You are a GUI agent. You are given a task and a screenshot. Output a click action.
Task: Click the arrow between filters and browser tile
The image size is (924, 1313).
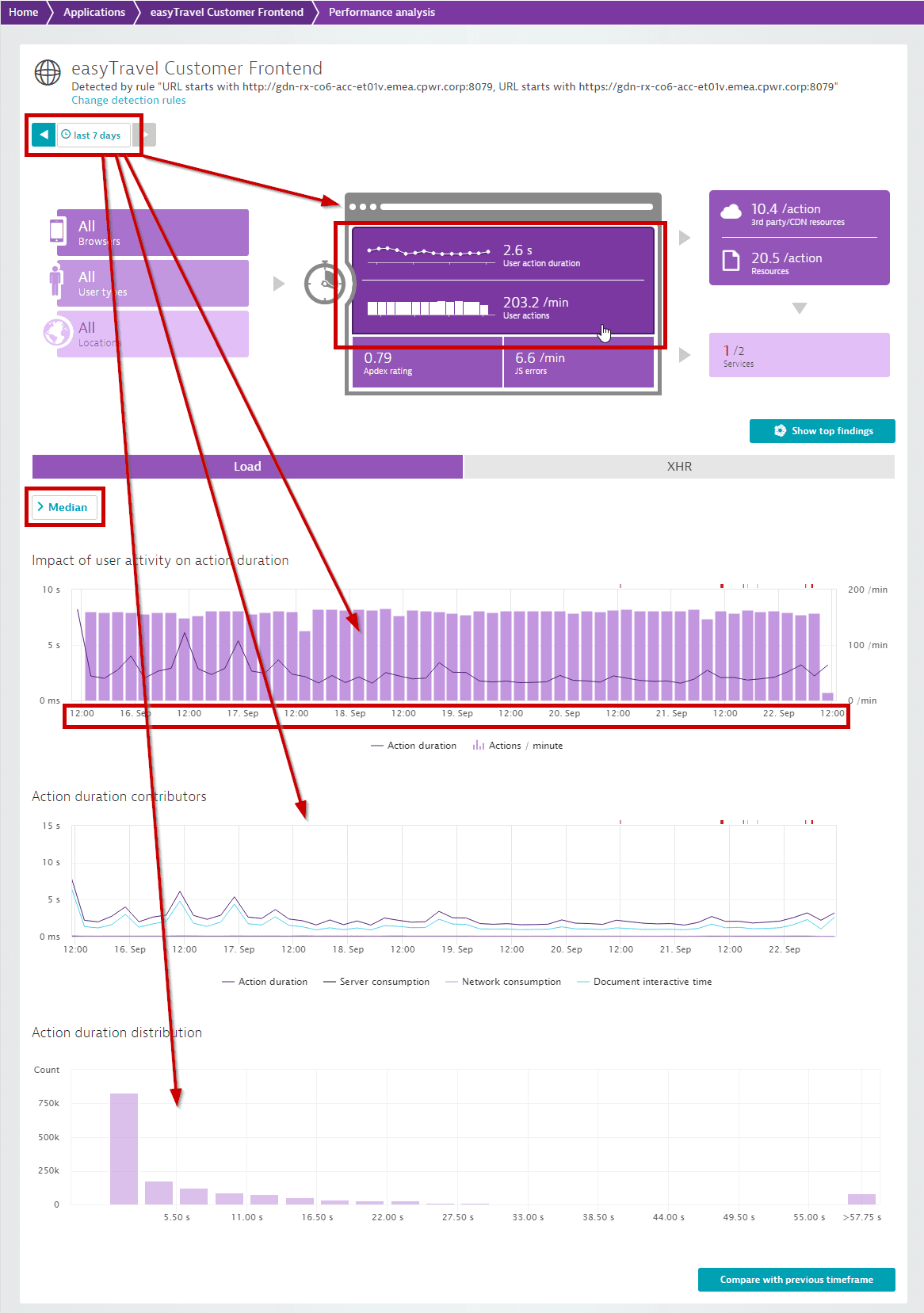pos(279,284)
